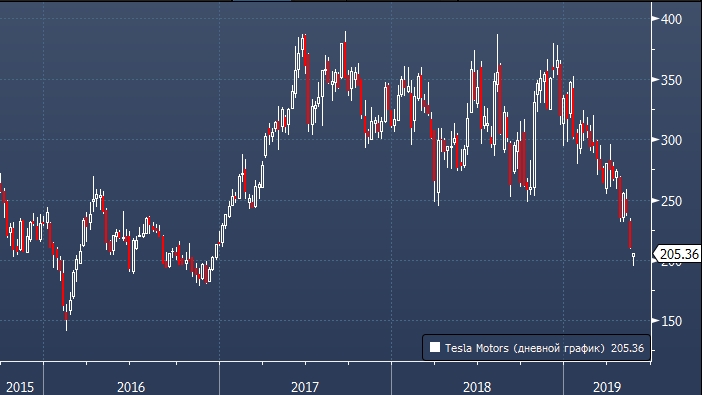Click the legend's 205.36 value

tap(627, 348)
